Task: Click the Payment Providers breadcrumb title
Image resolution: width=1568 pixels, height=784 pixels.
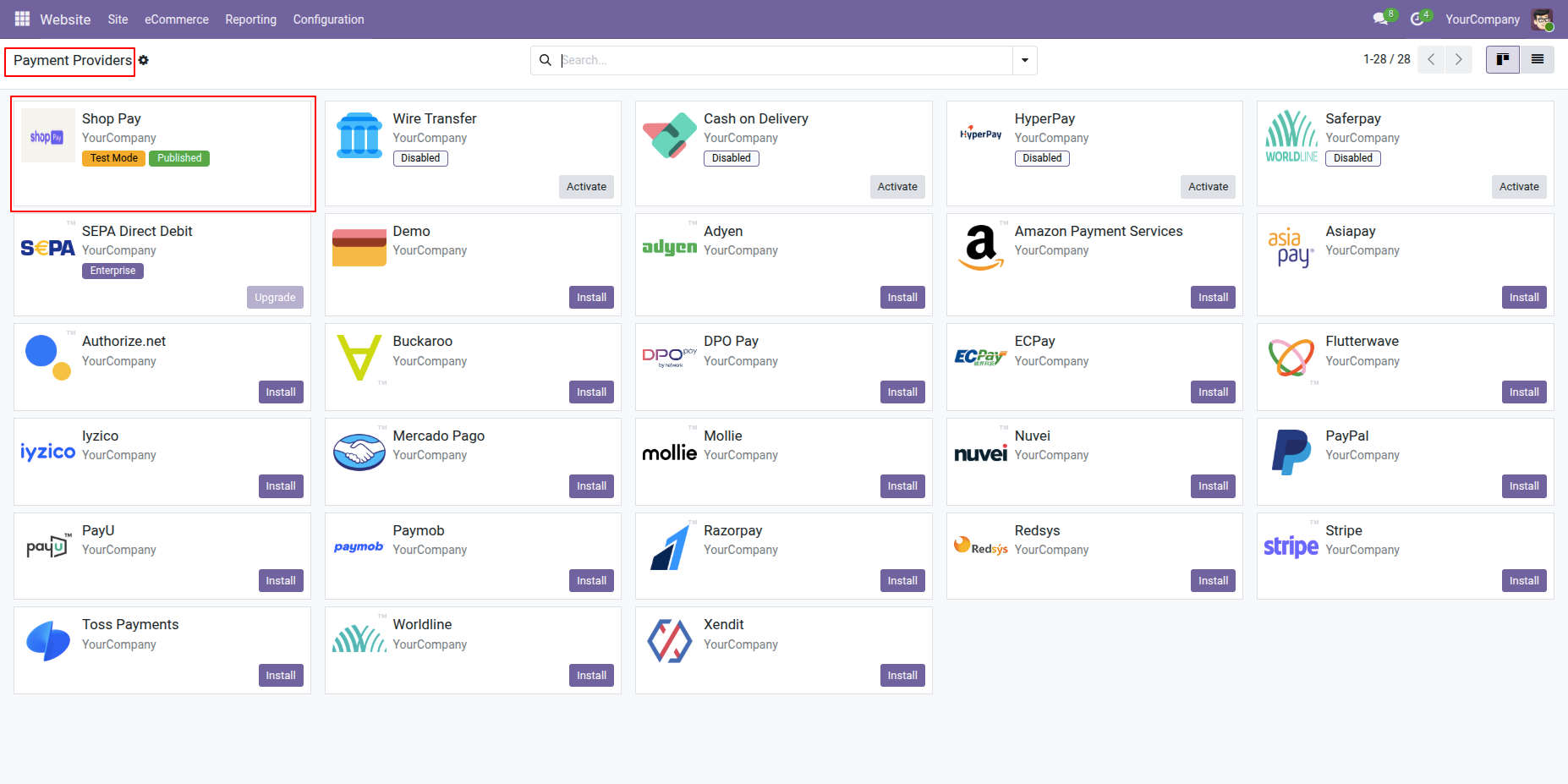Action: (73, 60)
